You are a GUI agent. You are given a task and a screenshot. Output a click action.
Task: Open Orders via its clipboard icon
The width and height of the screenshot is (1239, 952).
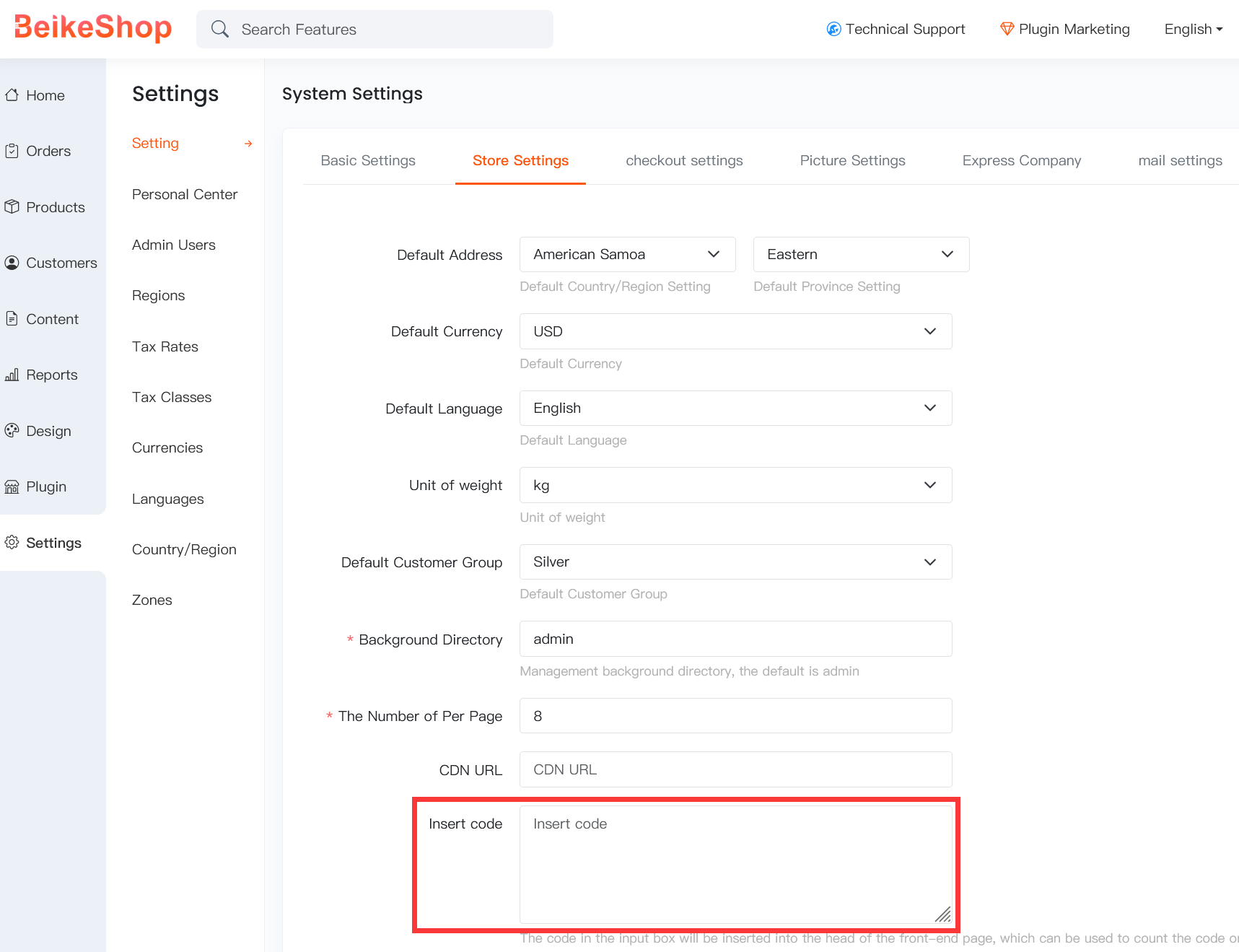pyautogui.click(x=12, y=151)
